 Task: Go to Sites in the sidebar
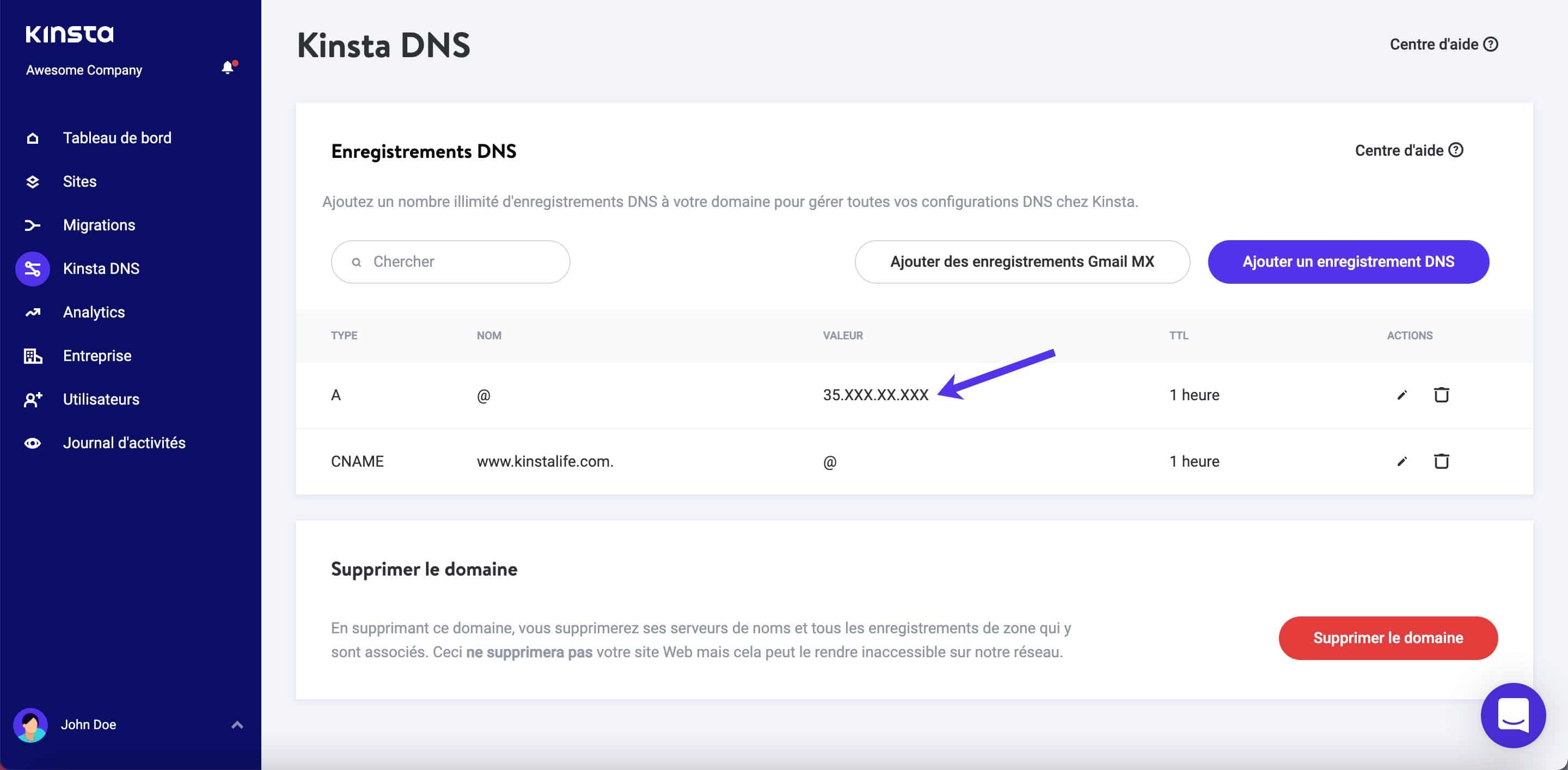pyautogui.click(x=79, y=181)
